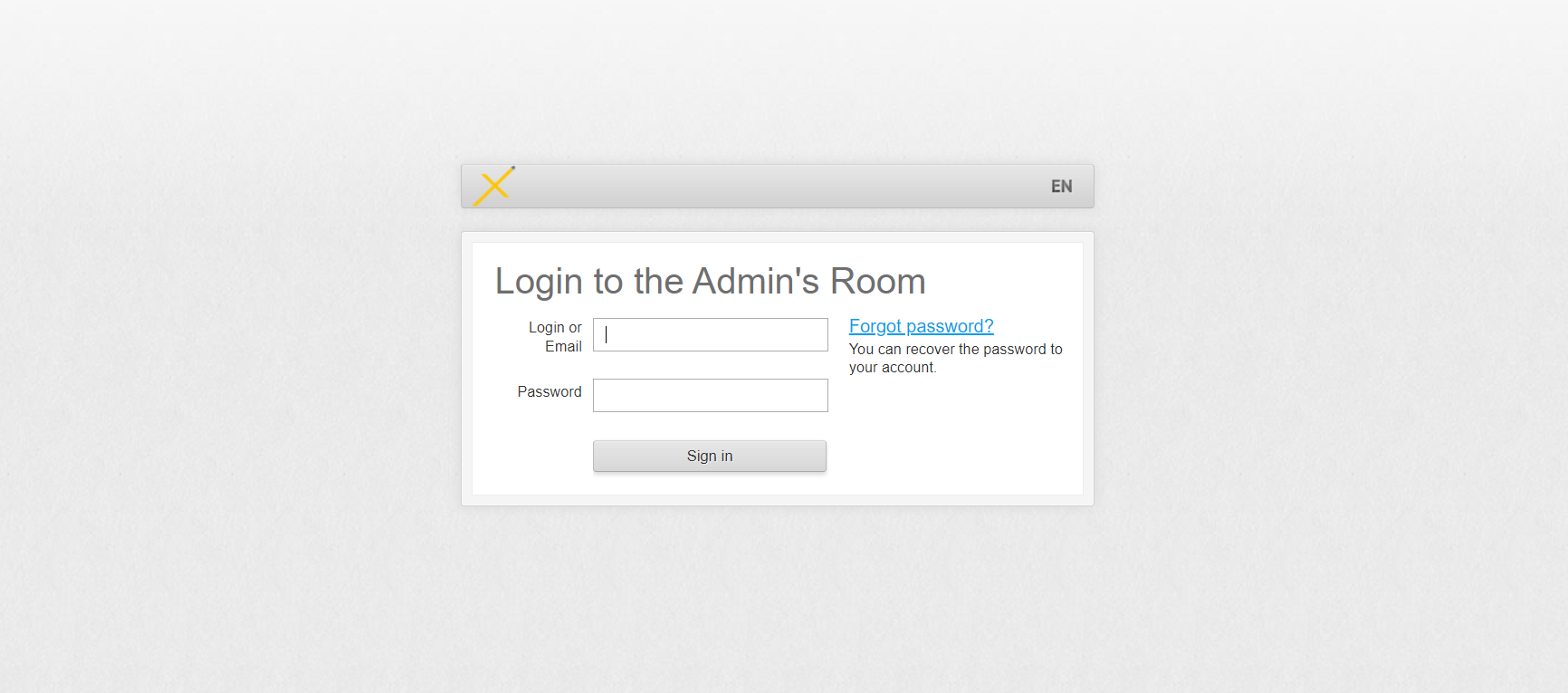Viewport: 1568px width, 693px height.
Task: Click the "your account." hint text line
Action: point(892,368)
